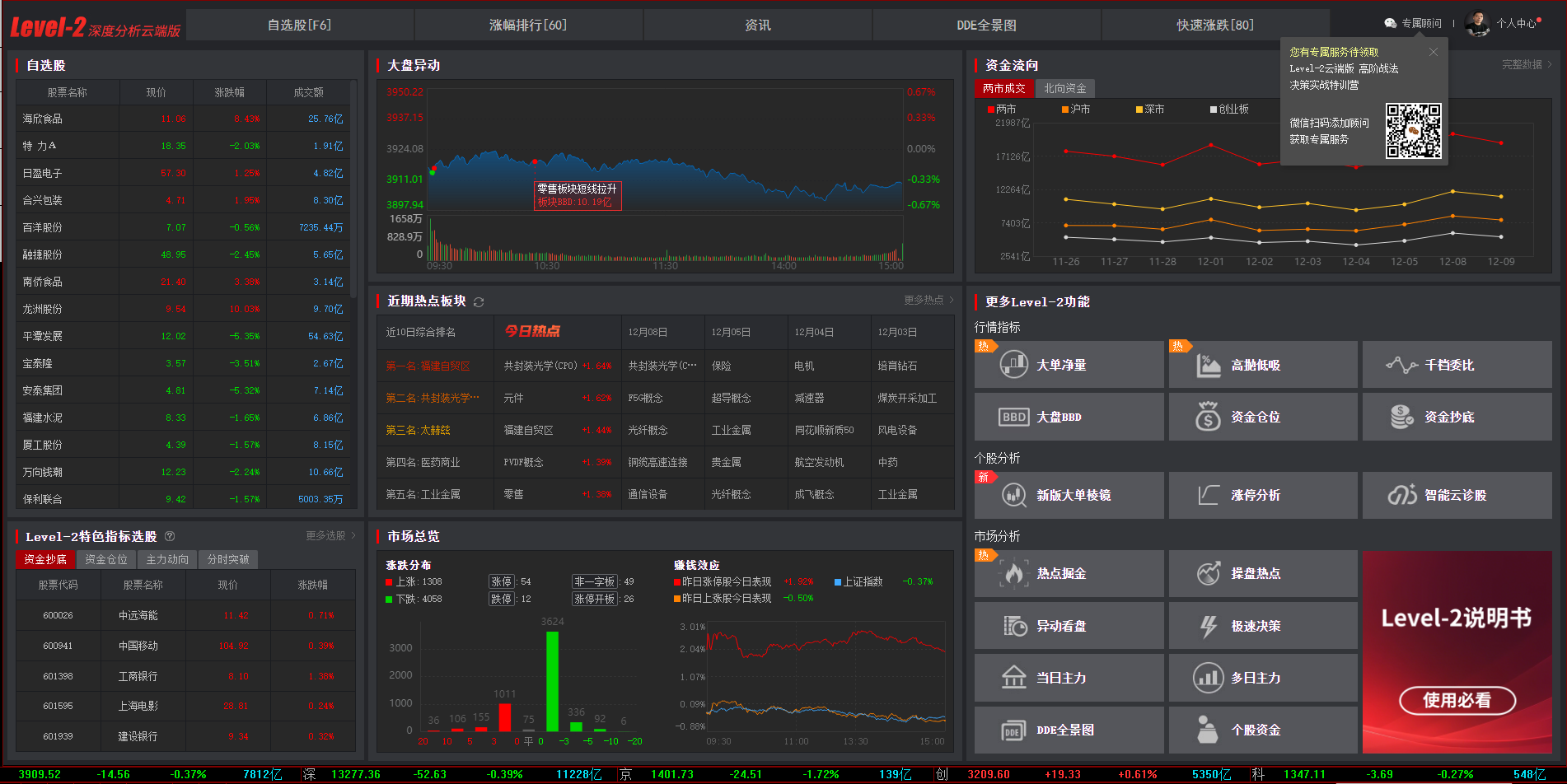Open the 热点掘金 flame icon
This screenshot has height=784, width=1567.
1013,573
